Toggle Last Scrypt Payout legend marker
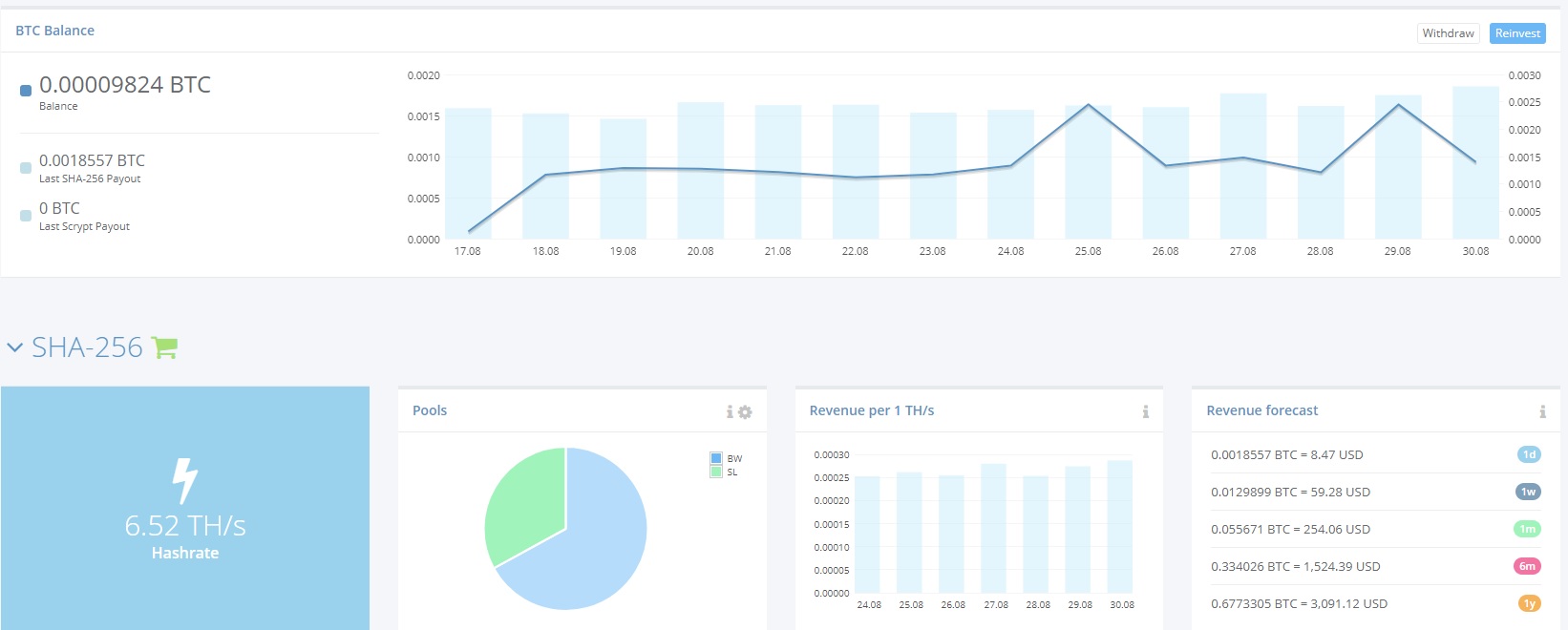This screenshot has width=1568, height=630. coord(26,216)
